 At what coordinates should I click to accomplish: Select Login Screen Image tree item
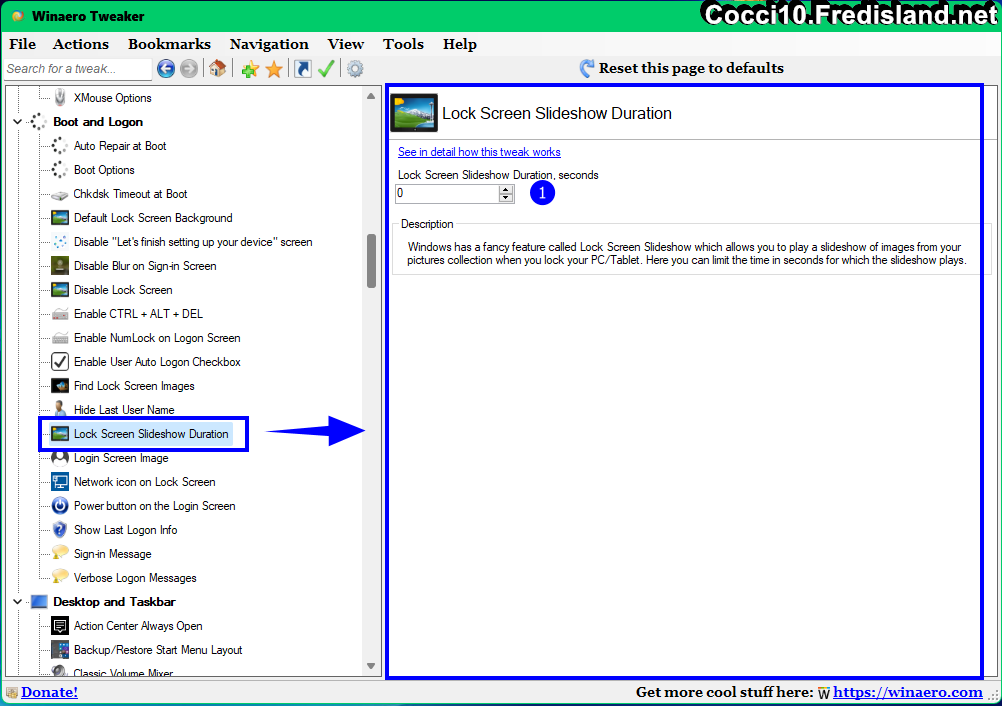point(121,458)
